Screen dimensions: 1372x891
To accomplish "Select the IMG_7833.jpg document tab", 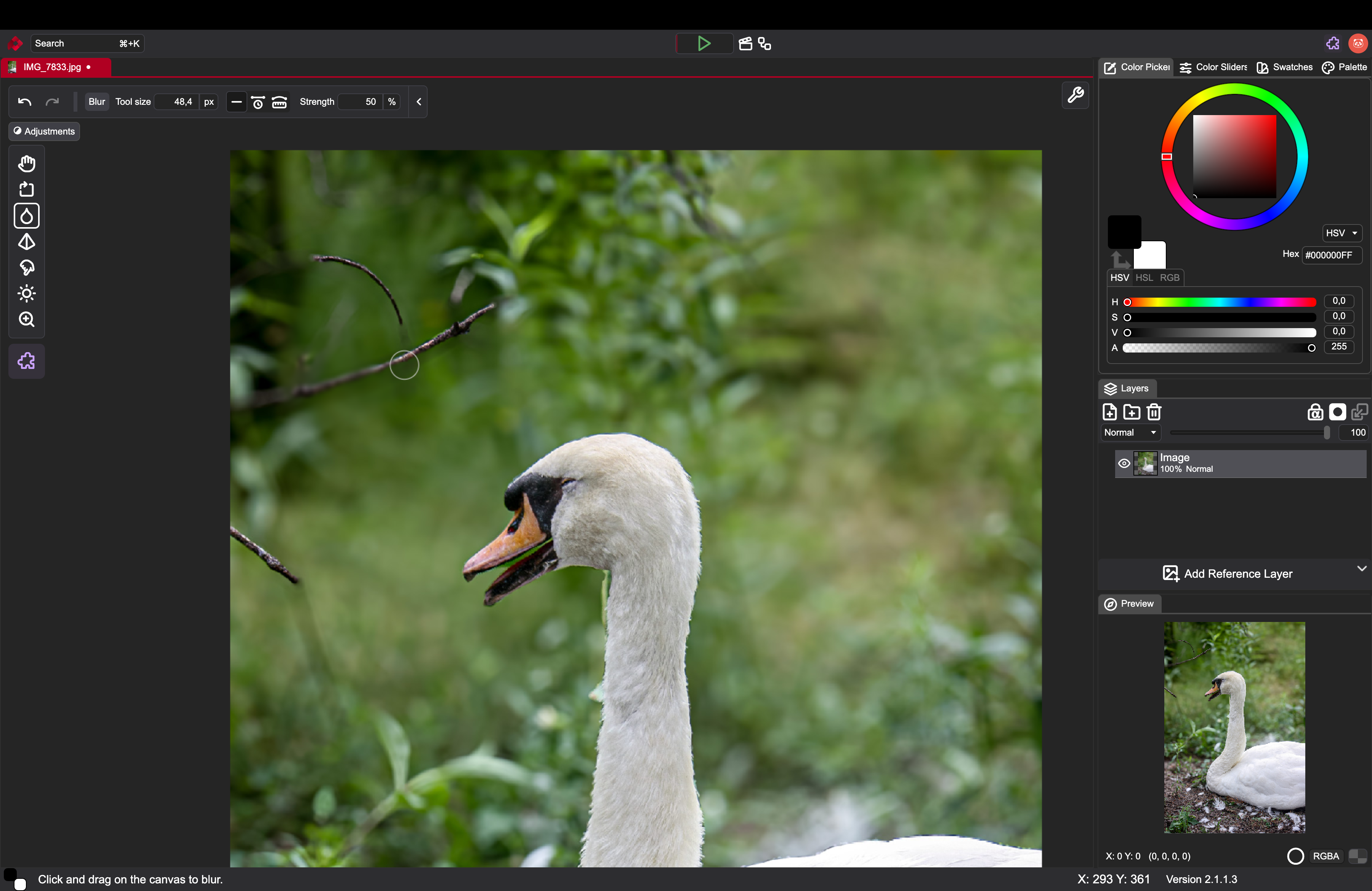I will coord(56,67).
